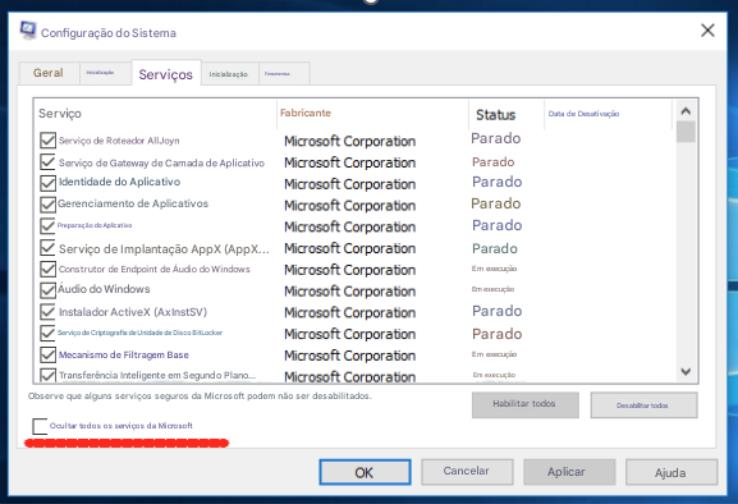The width and height of the screenshot is (738, 504).
Task: Click Parado status of Identidade do Aplicativo
Action: [497, 182]
